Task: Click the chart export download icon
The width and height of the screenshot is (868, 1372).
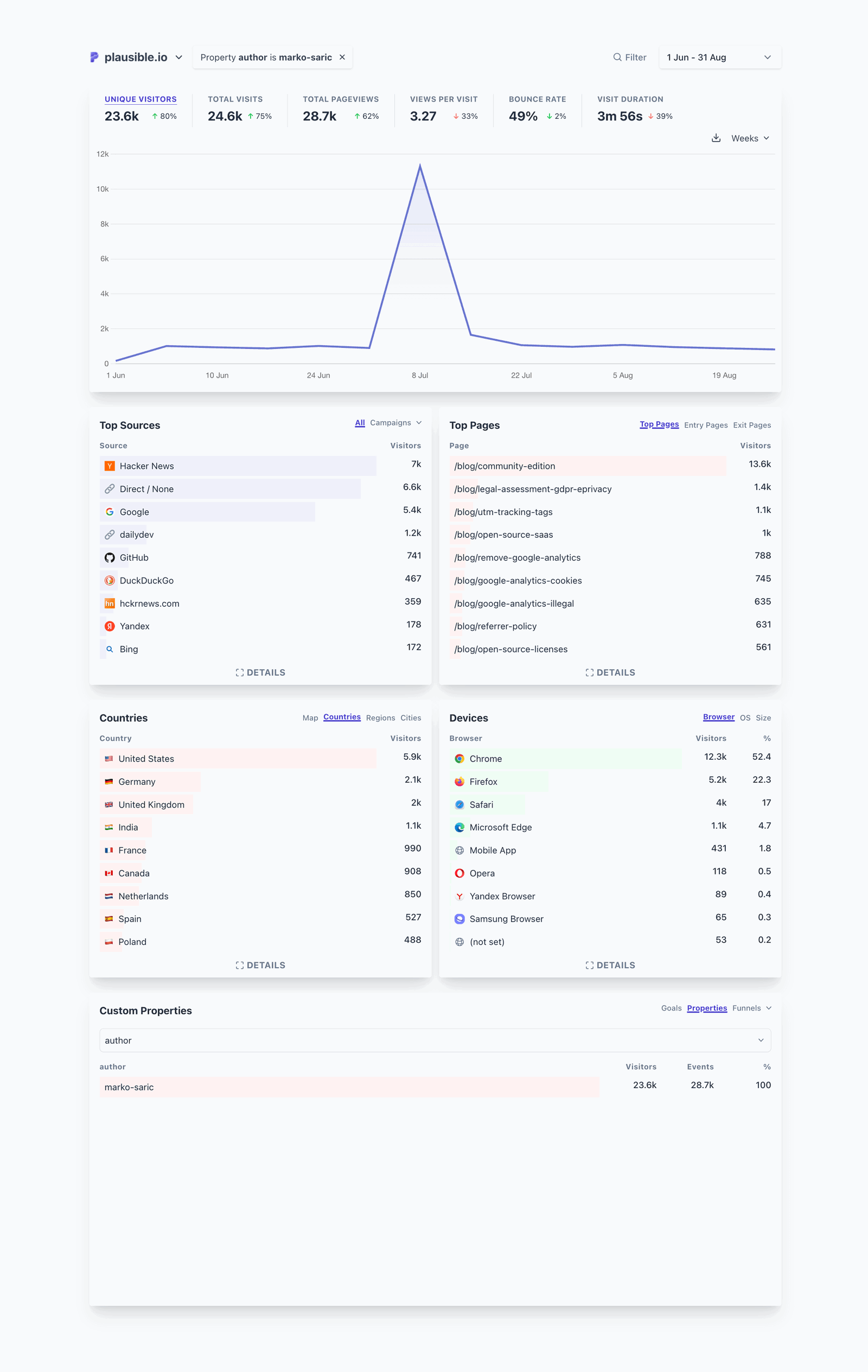Action: click(x=716, y=137)
